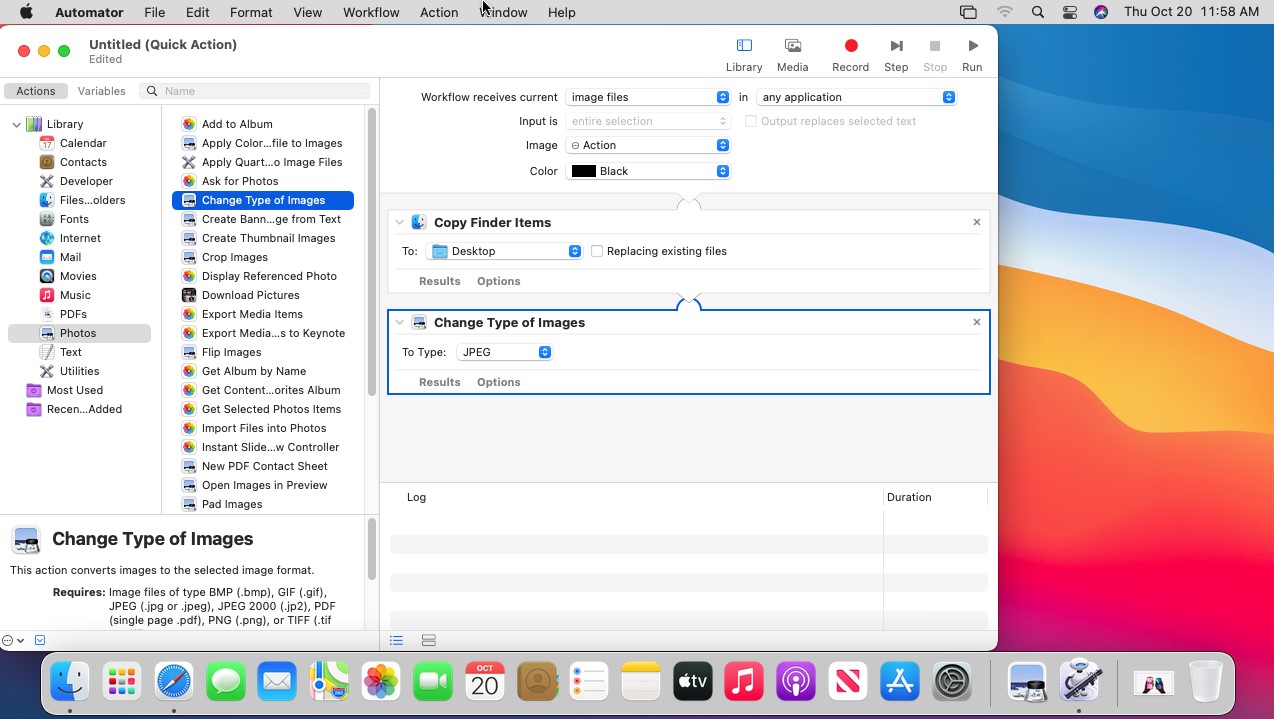The width and height of the screenshot is (1274, 719).
Task: Click the action search Name field
Action: [255, 91]
